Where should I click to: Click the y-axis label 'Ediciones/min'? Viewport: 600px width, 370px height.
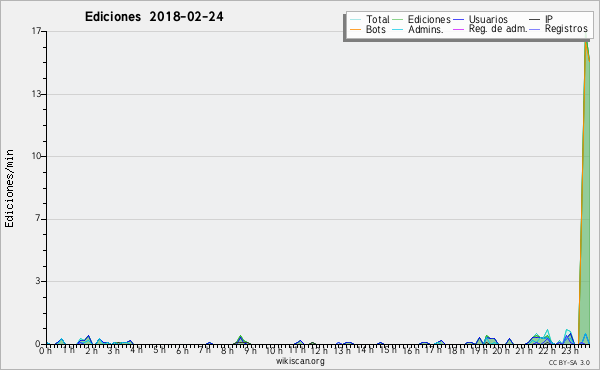coord(9,188)
